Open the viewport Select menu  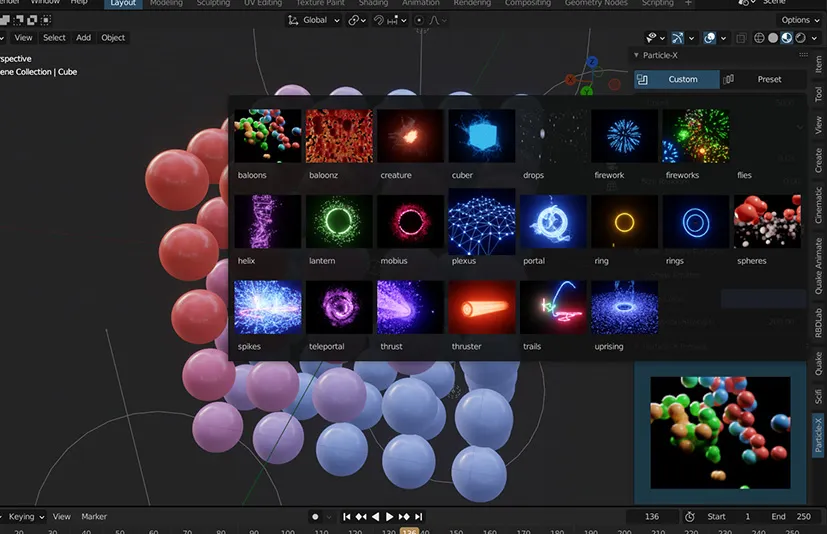click(54, 37)
